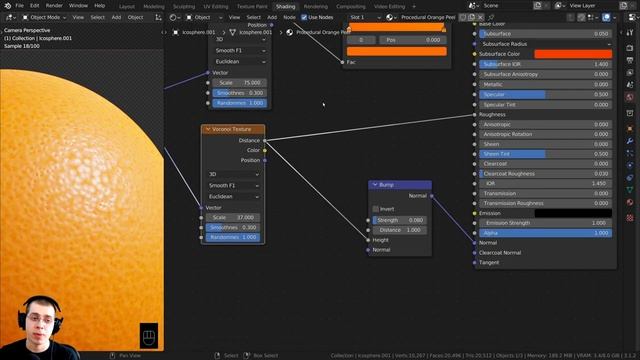Open the Help menu
Screen dimensions: 640x360
click(x=100, y=6)
